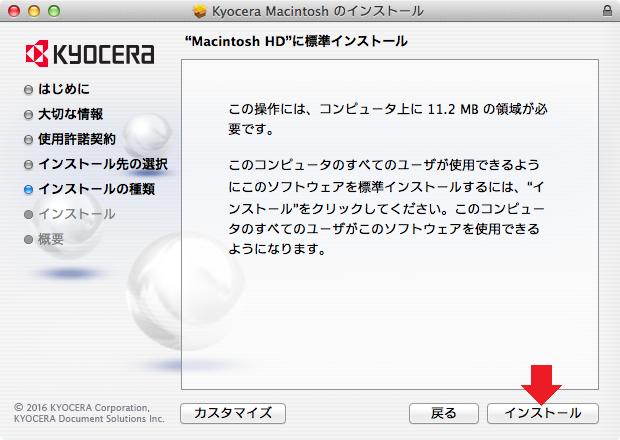Click the bullet beside 使用許諾契約
This screenshot has width=620, height=440.
28,140
